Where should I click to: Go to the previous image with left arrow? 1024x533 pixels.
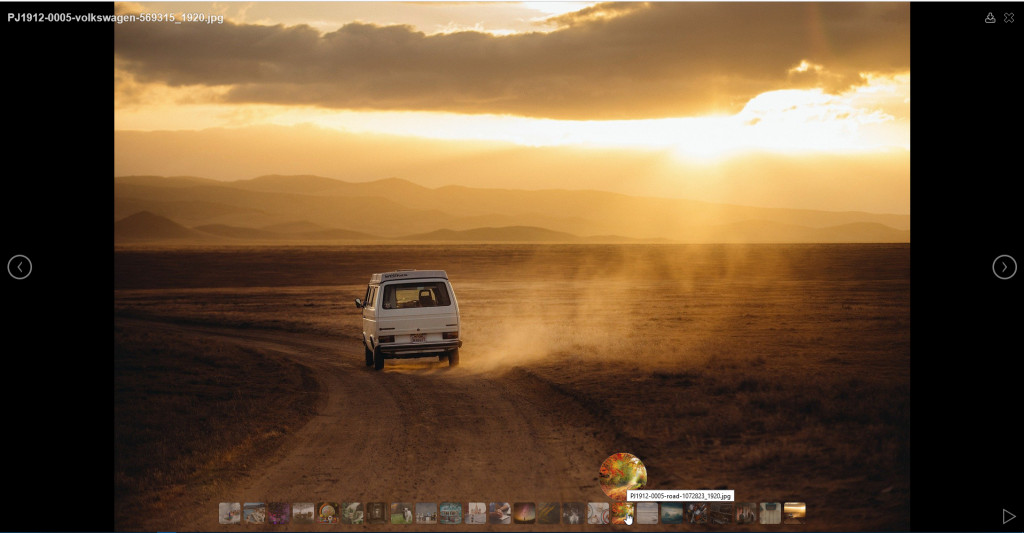pos(20,267)
